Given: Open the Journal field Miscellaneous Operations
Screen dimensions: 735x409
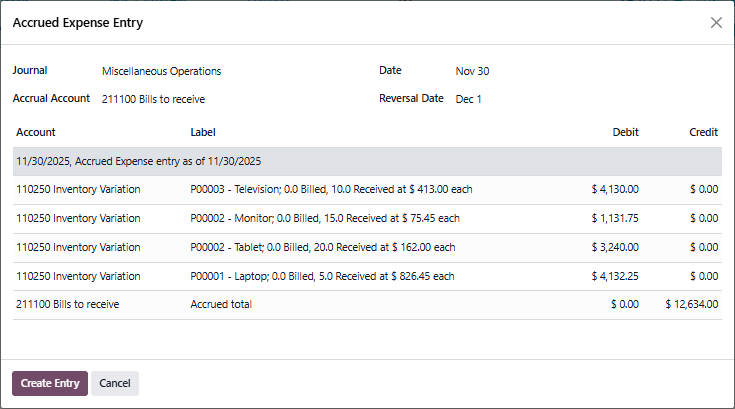Looking at the screenshot, I should [x=162, y=71].
